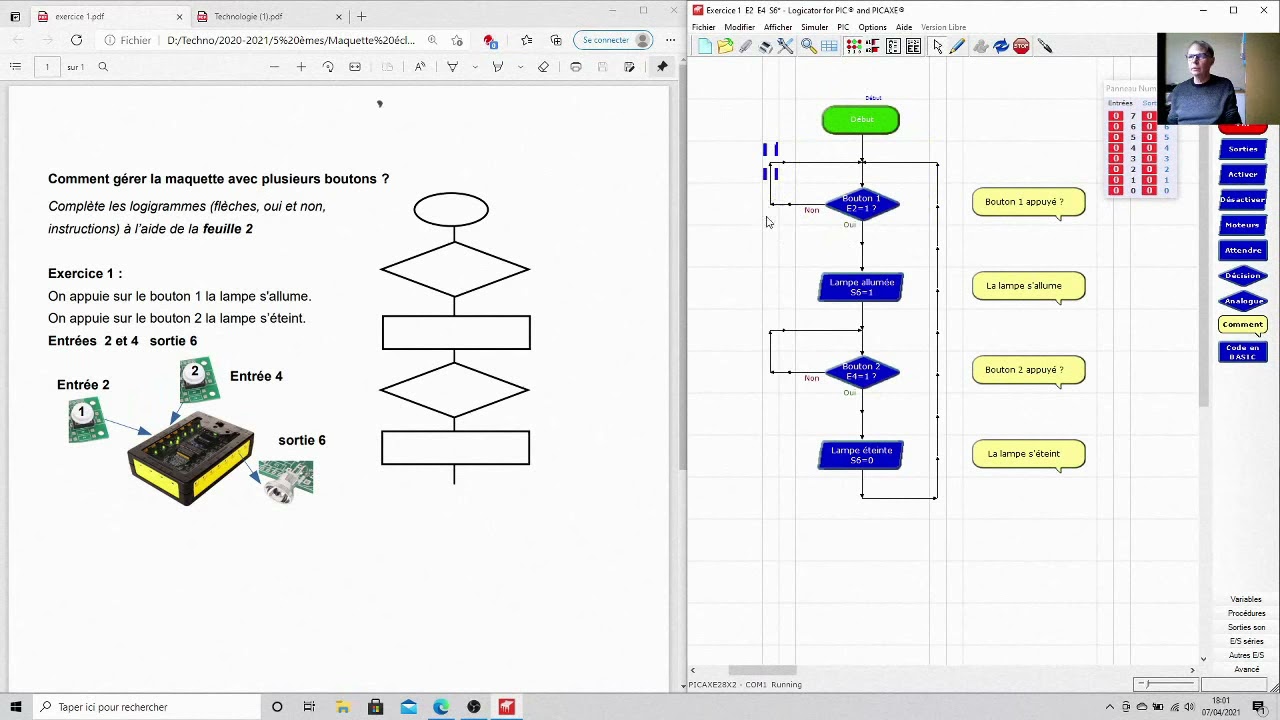Select the pencil line-drawing tool in Logicator
Image resolution: width=1280 pixels, height=720 pixels.
tap(957, 46)
